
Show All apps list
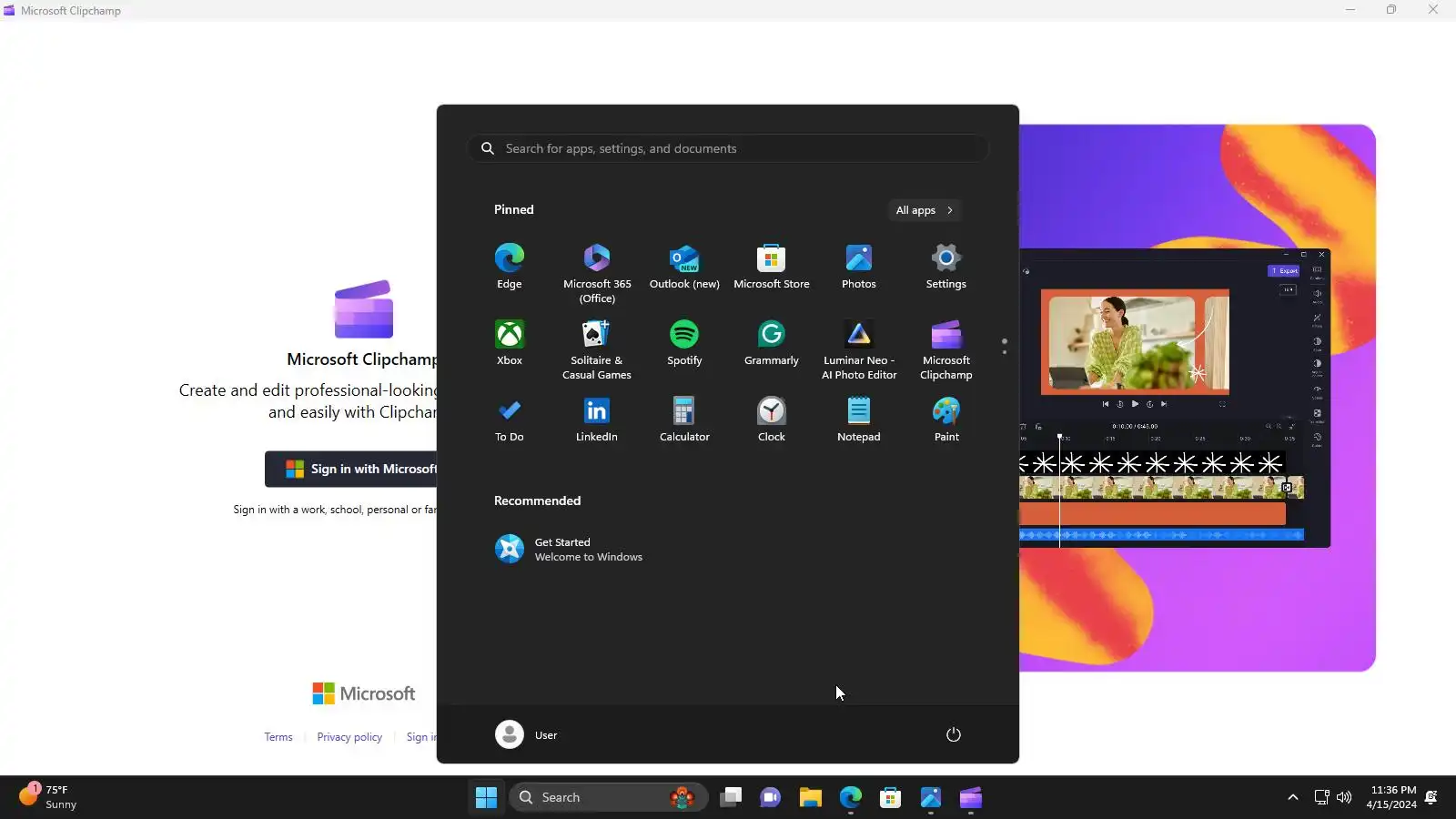point(925,210)
